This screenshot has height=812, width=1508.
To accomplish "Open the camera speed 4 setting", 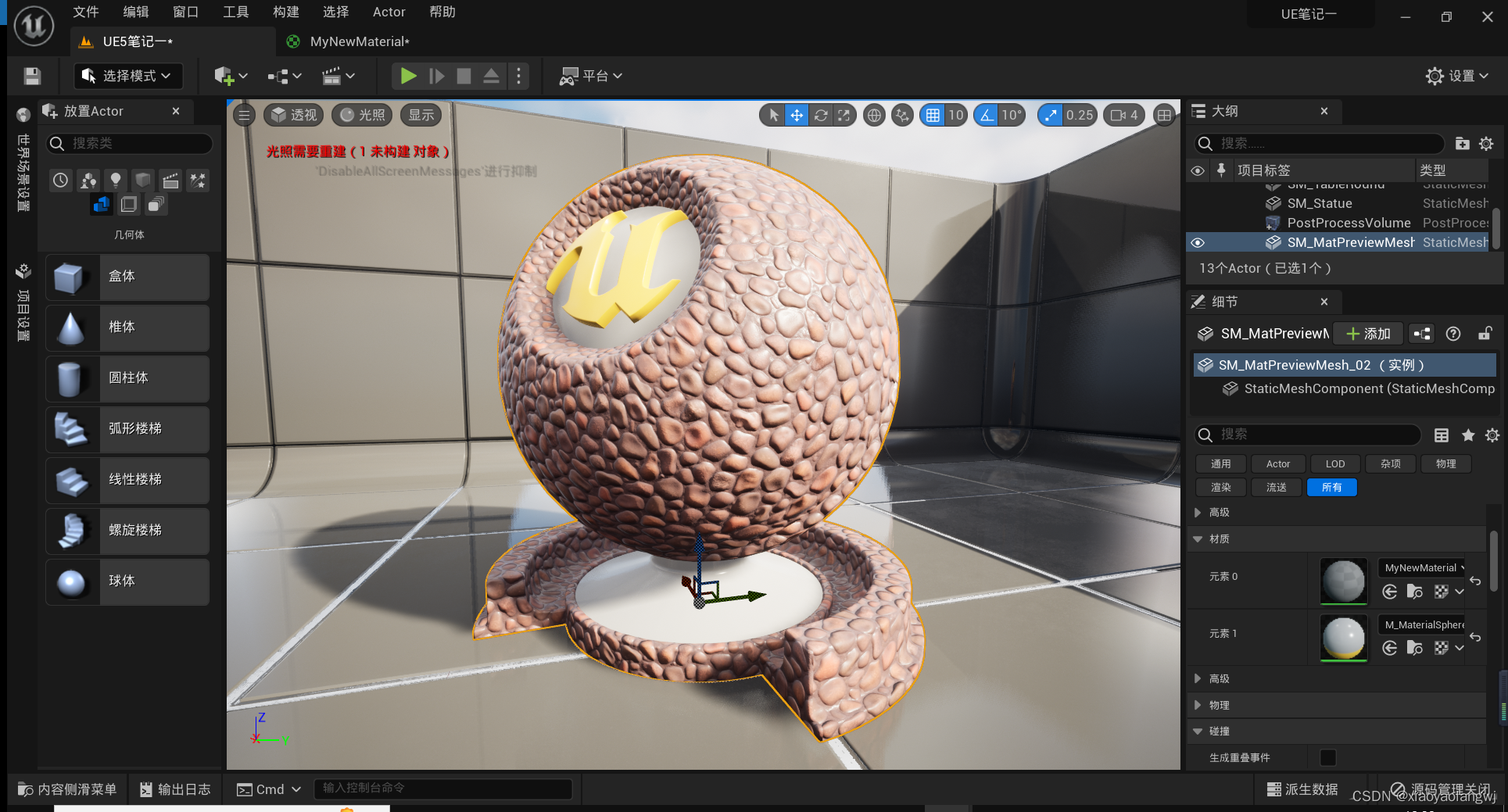I will [1124, 116].
